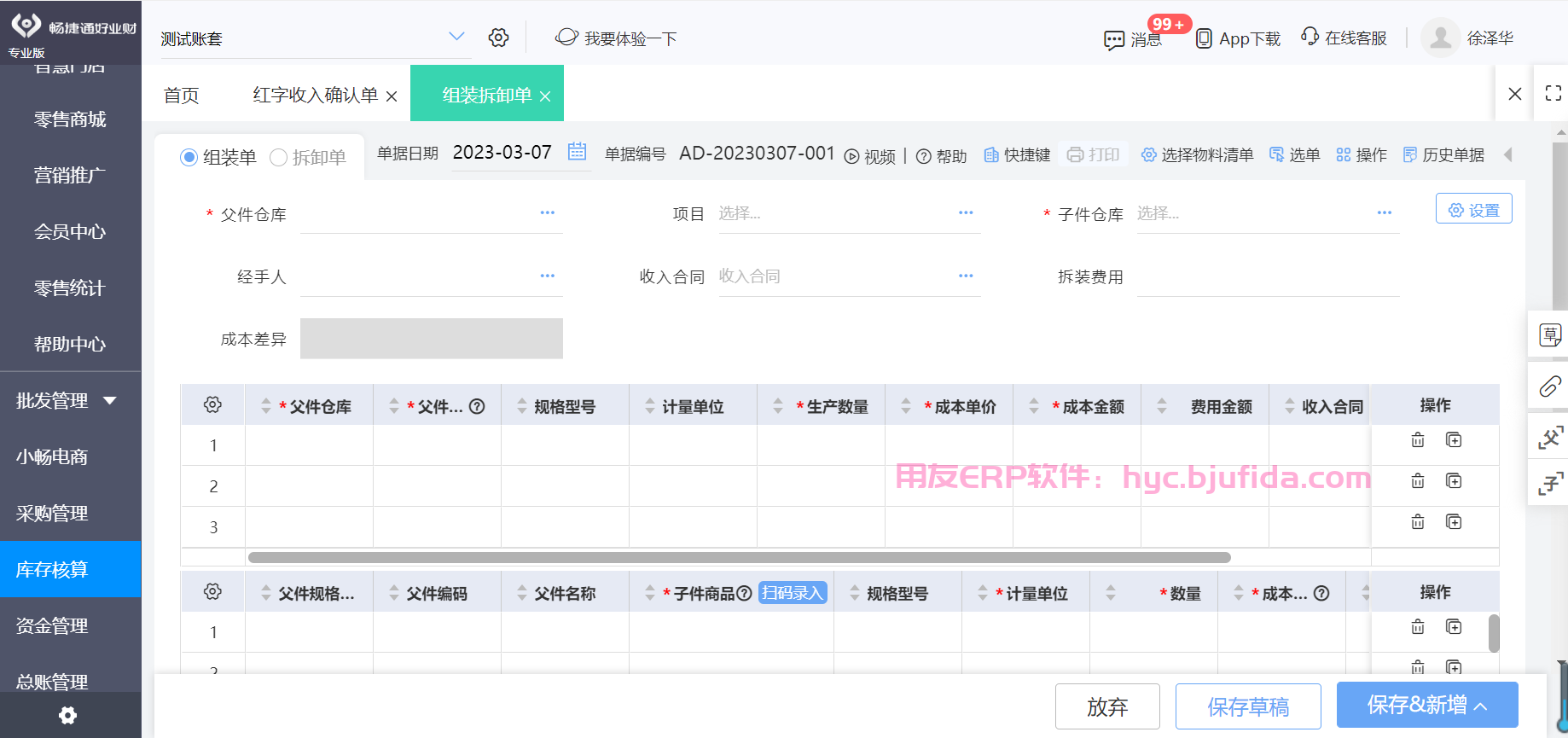This screenshot has width=1568, height=738.
Task: Click 放弃 discard button
Action: point(1107,706)
